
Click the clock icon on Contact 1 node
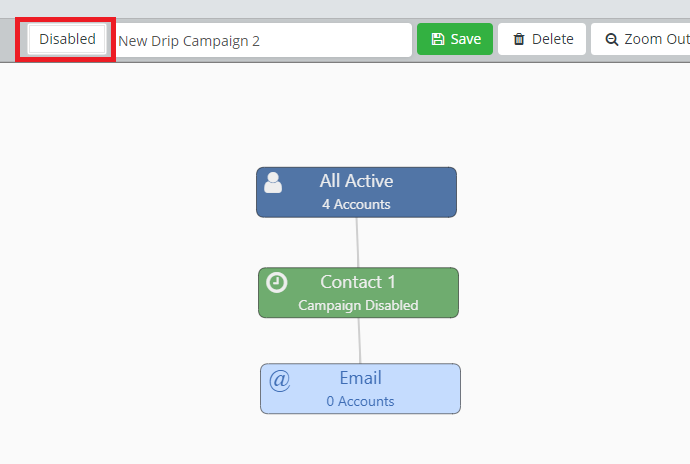pos(277,282)
